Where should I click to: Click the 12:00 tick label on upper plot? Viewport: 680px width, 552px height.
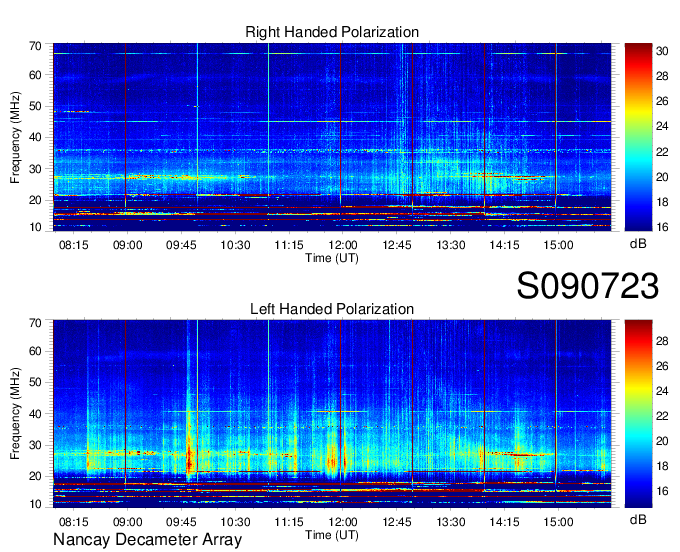tap(343, 245)
